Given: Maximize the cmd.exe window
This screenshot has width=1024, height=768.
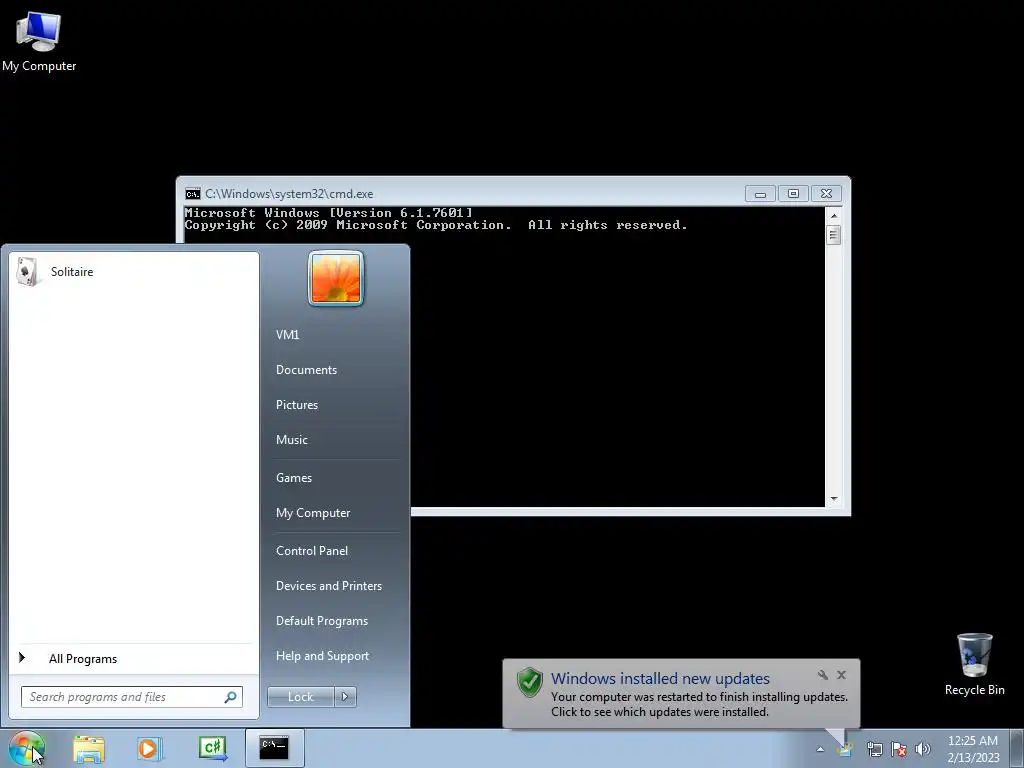Looking at the screenshot, I should [x=793, y=194].
